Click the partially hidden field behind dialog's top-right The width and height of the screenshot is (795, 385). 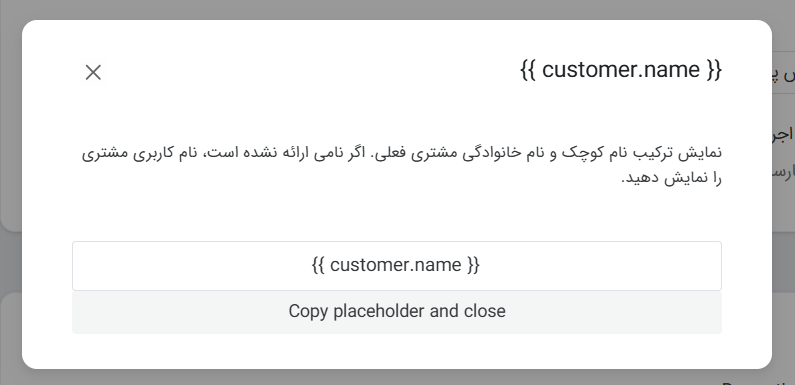point(783,73)
